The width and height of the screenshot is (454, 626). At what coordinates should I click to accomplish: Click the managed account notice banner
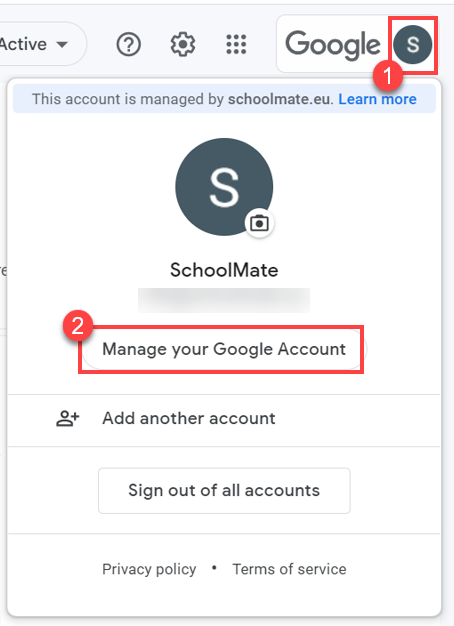tap(224, 99)
